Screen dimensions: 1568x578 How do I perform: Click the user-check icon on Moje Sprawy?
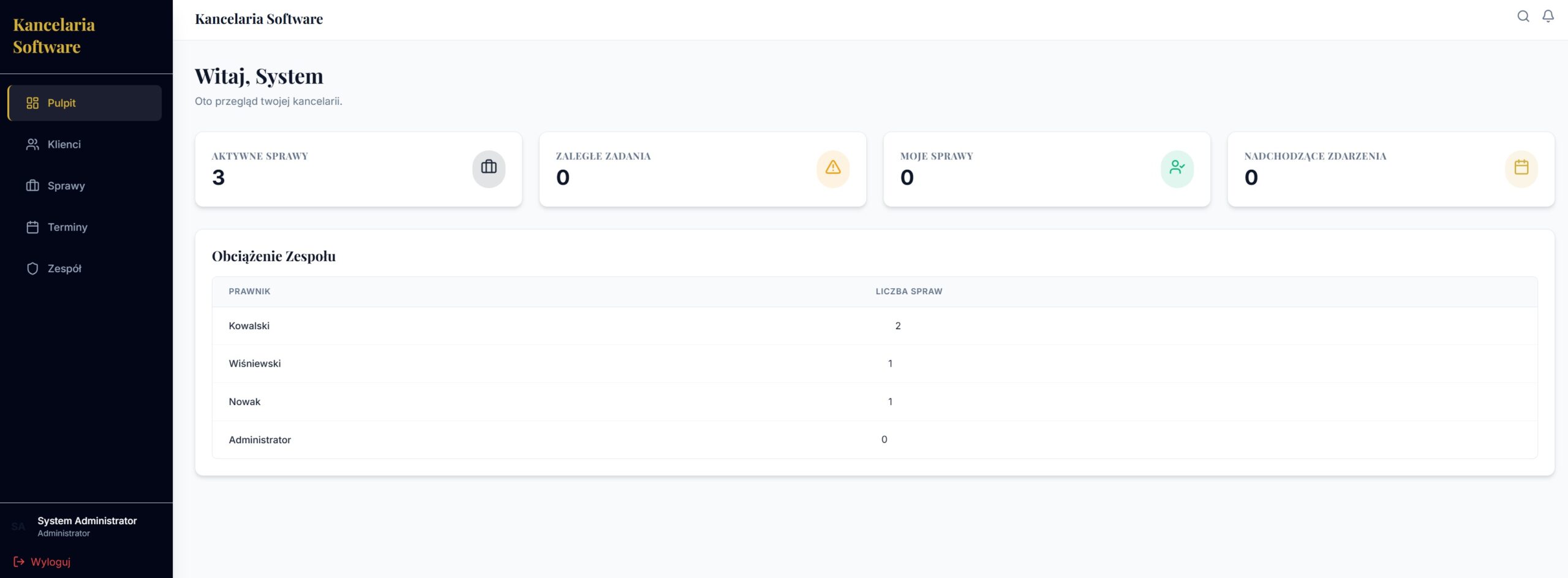pyautogui.click(x=1177, y=168)
